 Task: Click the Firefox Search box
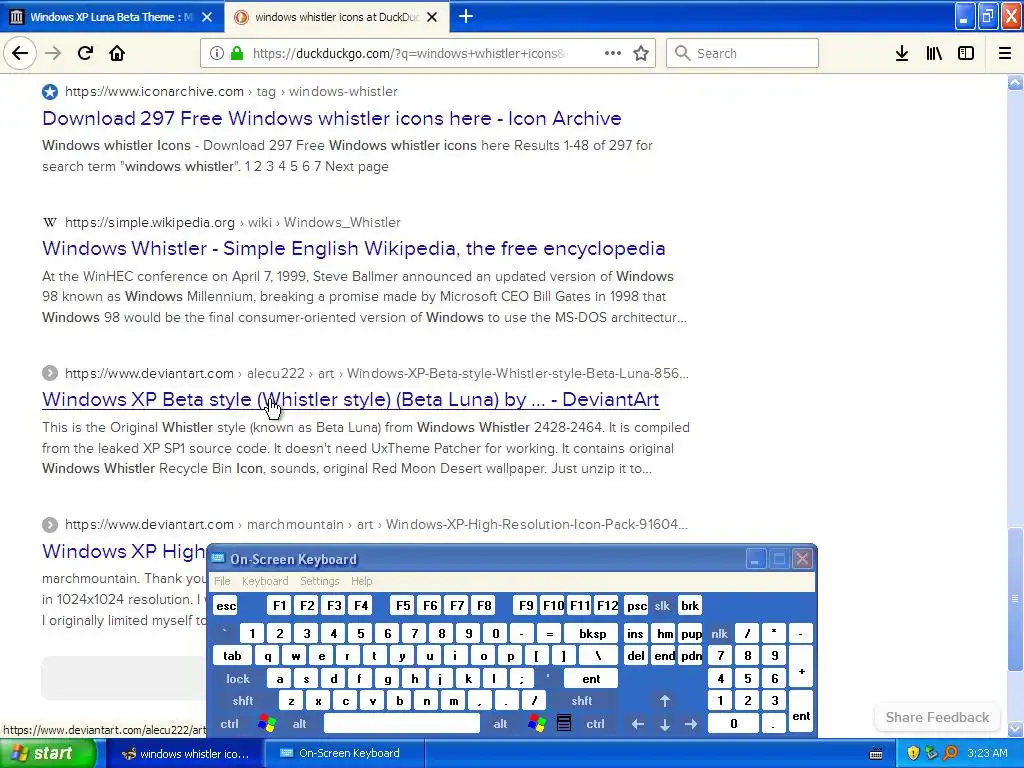click(x=742, y=53)
